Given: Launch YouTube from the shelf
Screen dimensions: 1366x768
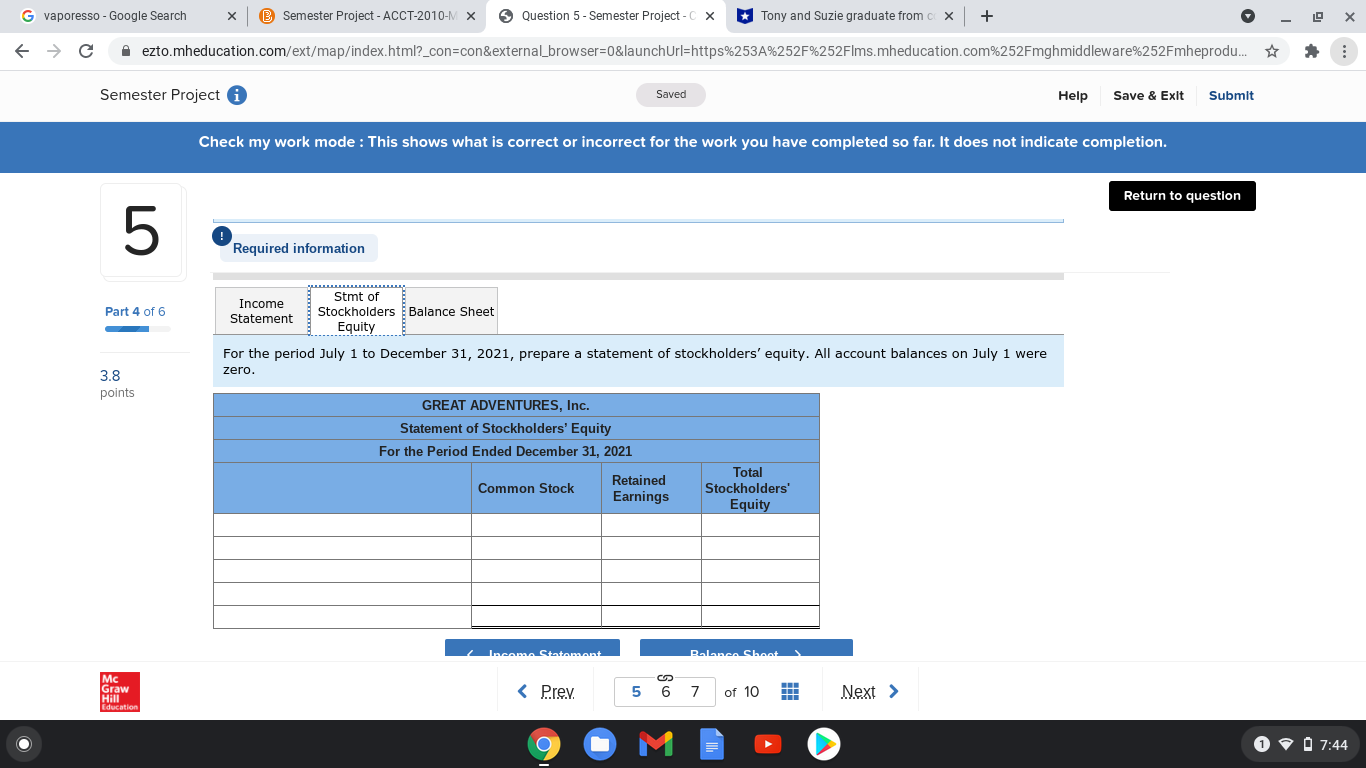Looking at the screenshot, I should 768,744.
